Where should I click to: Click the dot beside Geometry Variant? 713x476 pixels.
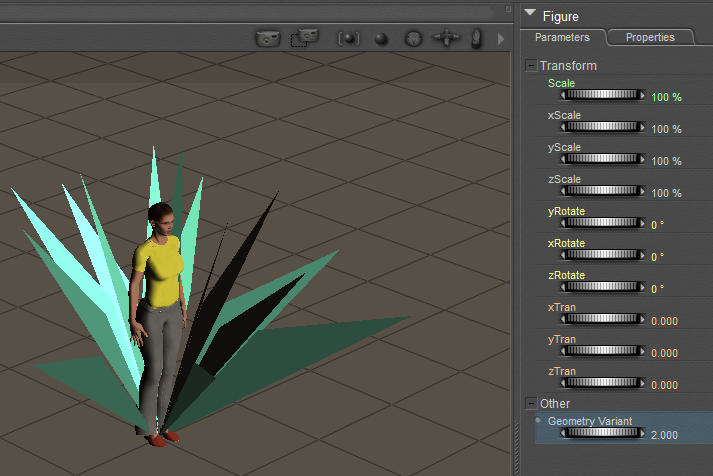[x=538, y=420]
